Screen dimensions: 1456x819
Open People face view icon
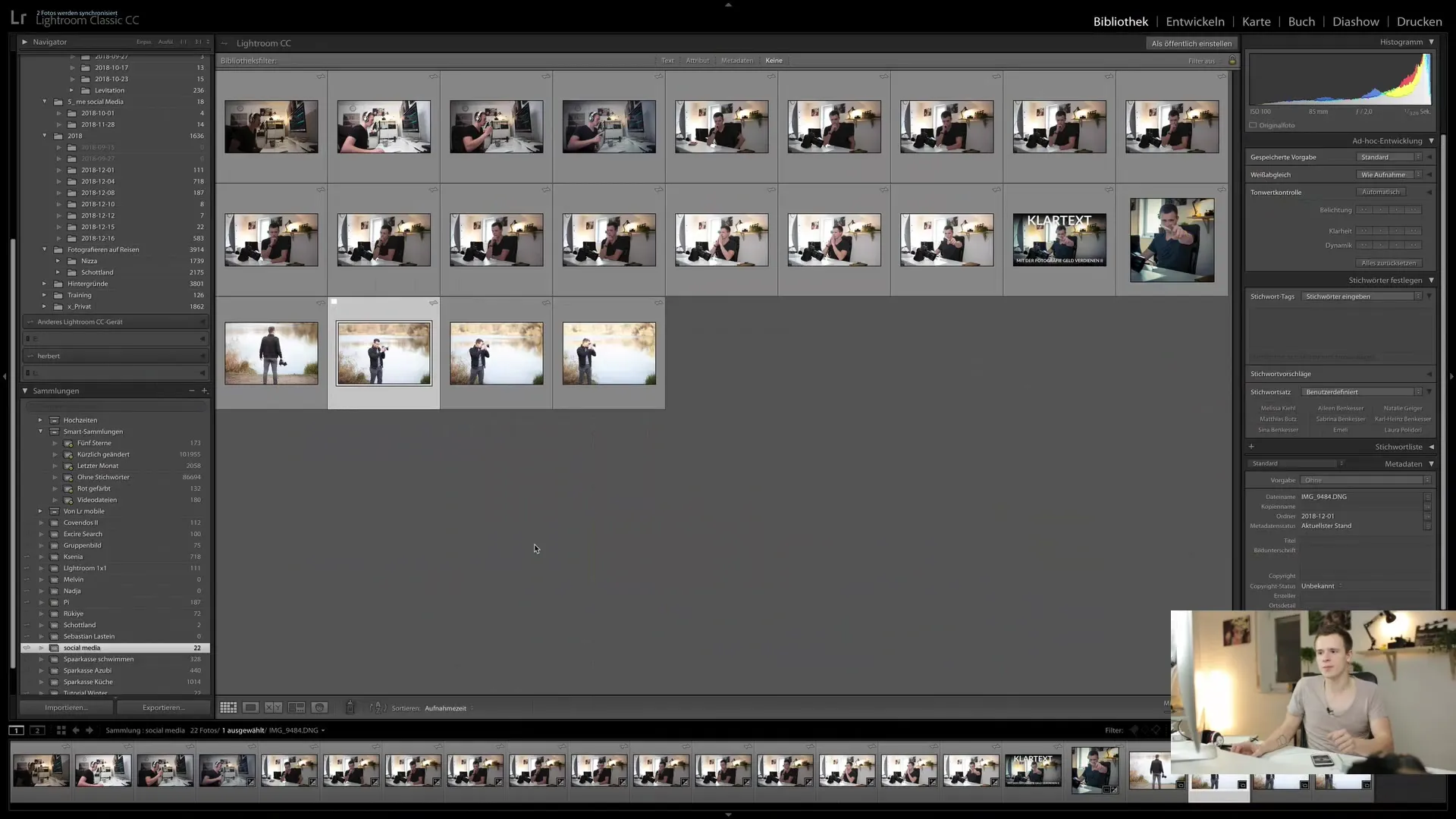coord(319,708)
